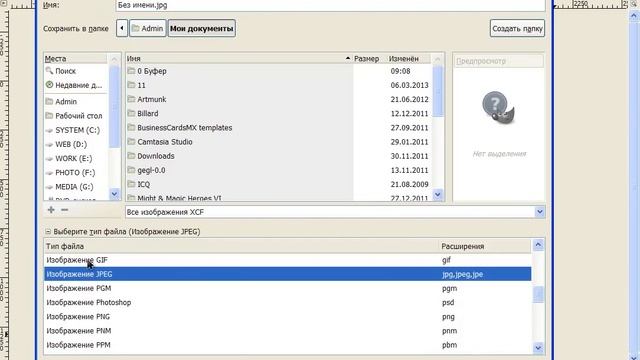Select Изображение PGM file type
This screenshot has width=640, height=360.
(288, 288)
